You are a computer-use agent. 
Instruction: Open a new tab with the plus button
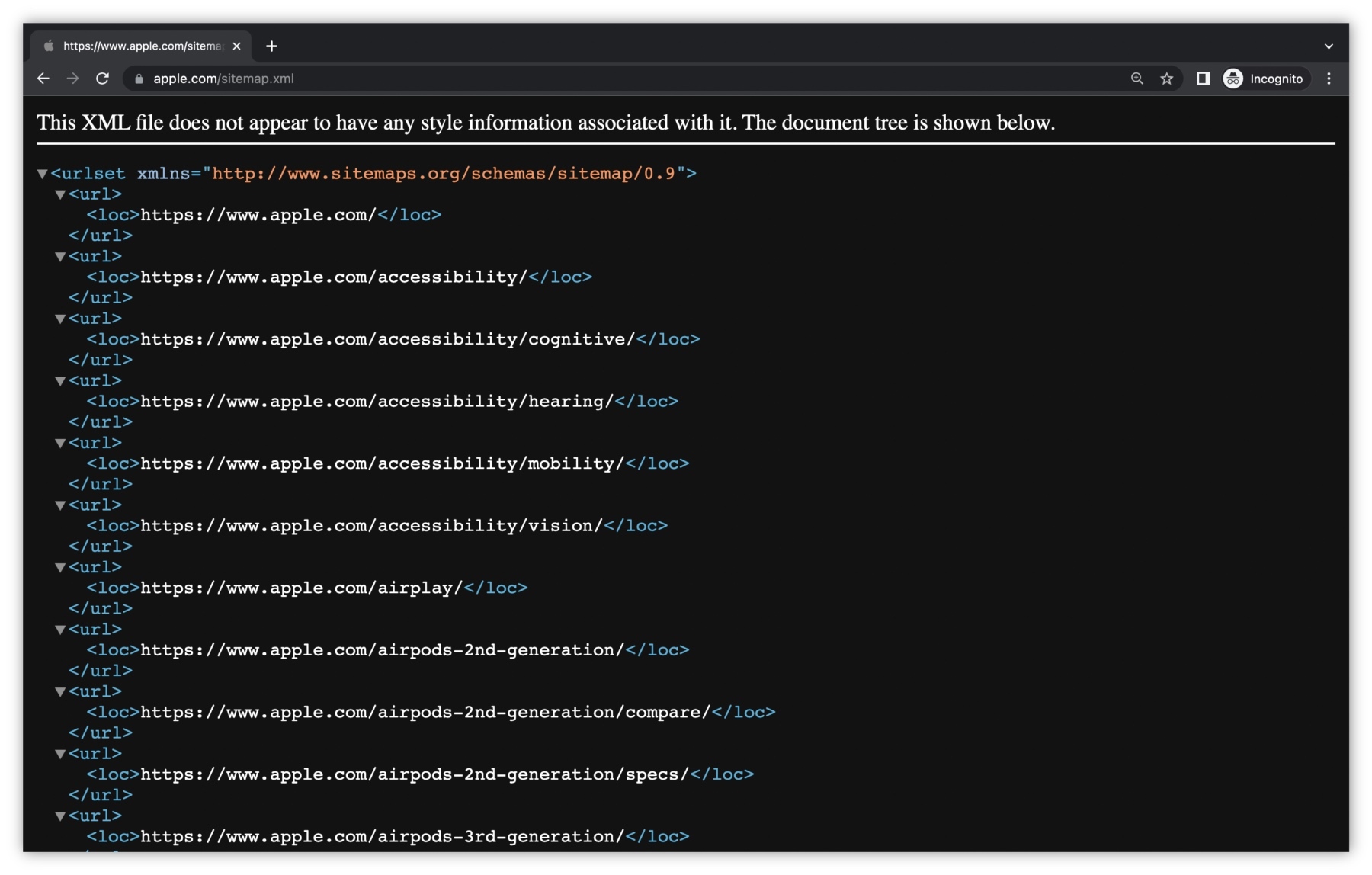(x=272, y=46)
